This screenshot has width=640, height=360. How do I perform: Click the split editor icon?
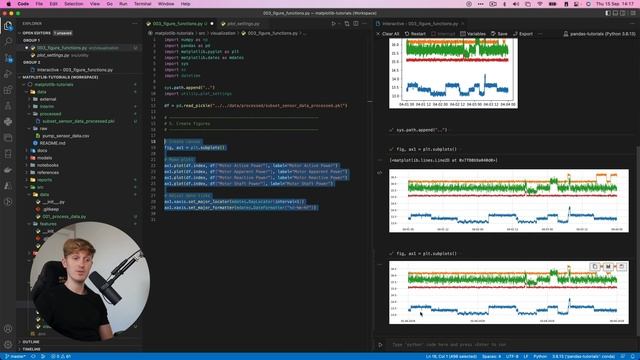click(356, 24)
